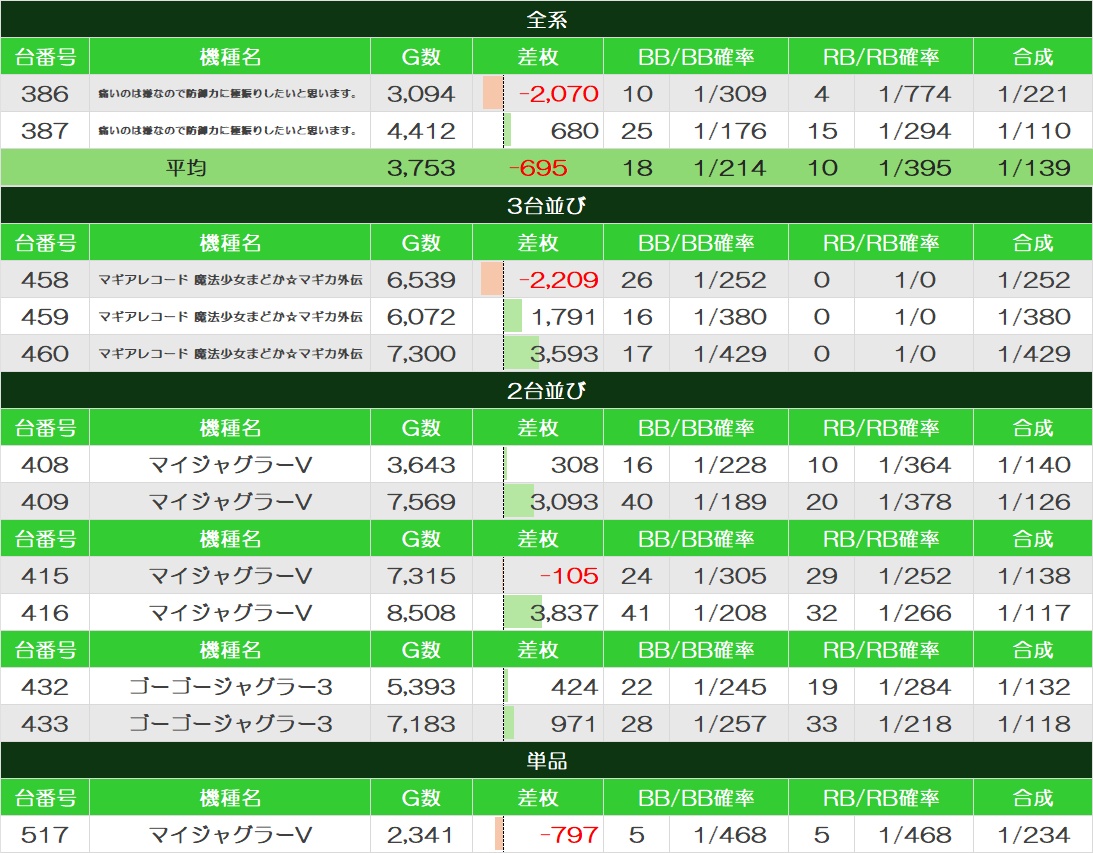Select machine number 415
Image resolution: width=1093 pixels, height=853 pixels.
pos(45,576)
